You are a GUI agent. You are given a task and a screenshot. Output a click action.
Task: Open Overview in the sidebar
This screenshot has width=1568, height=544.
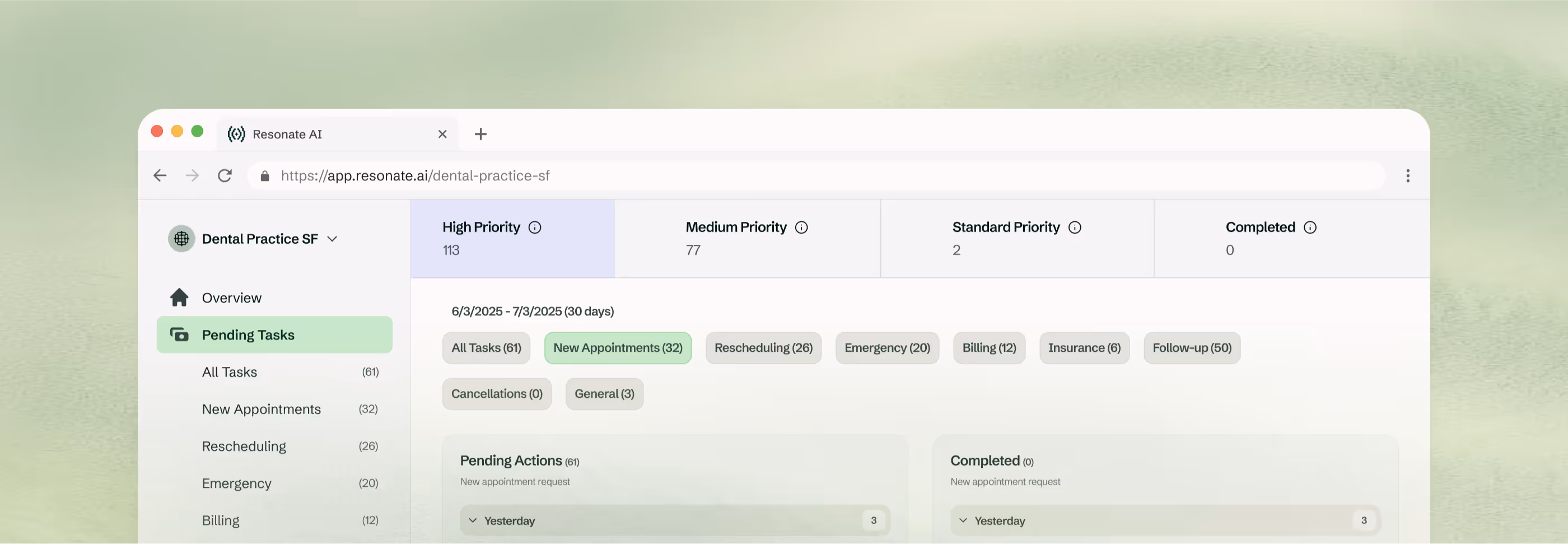coord(274,297)
